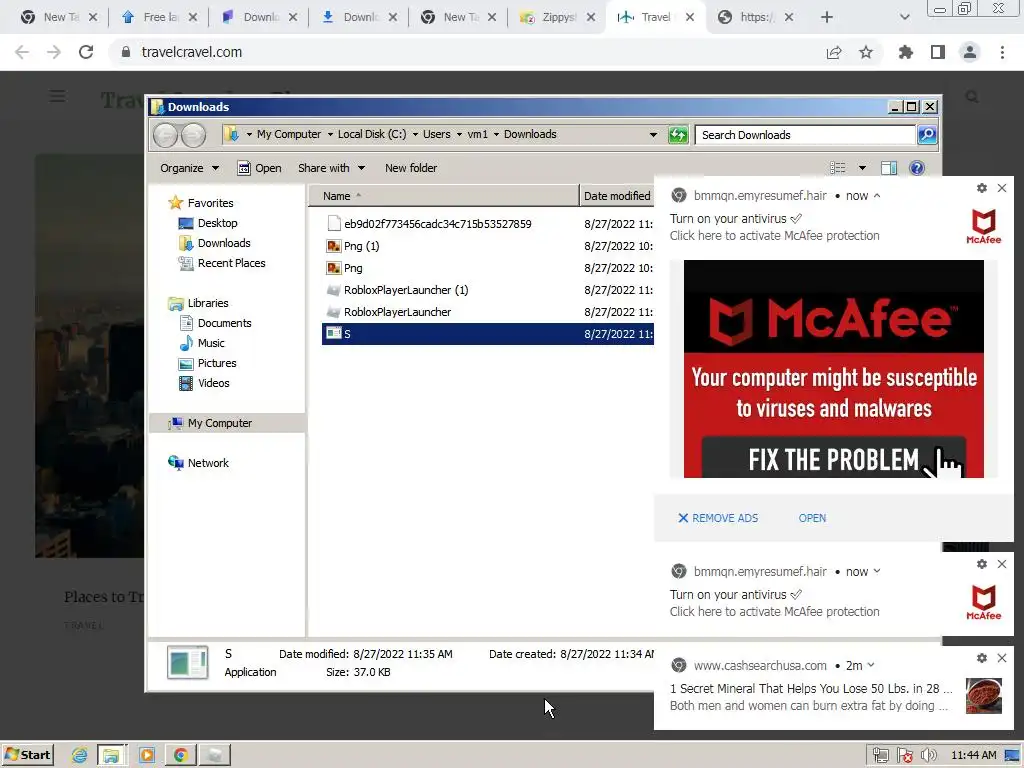Bookmark this page with the star icon

coord(866,52)
